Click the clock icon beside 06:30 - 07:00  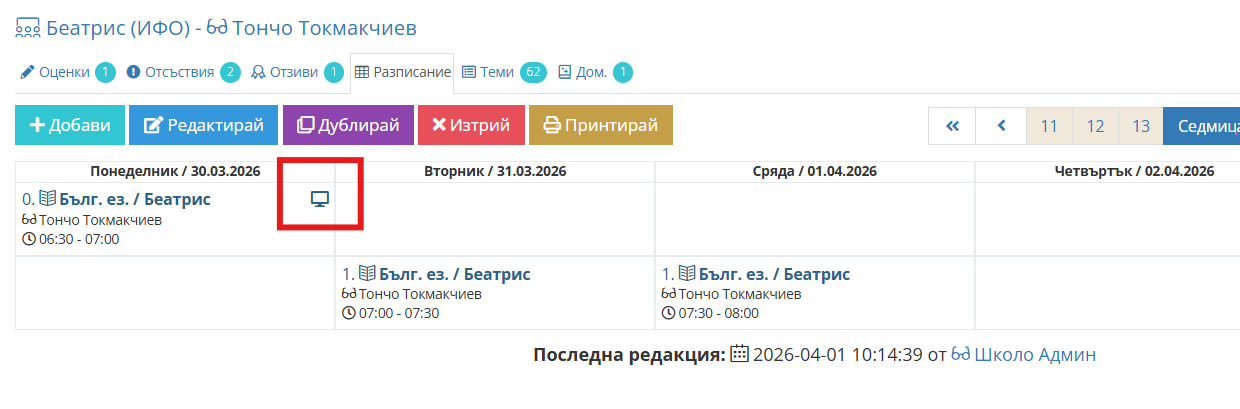coord(28,239)
